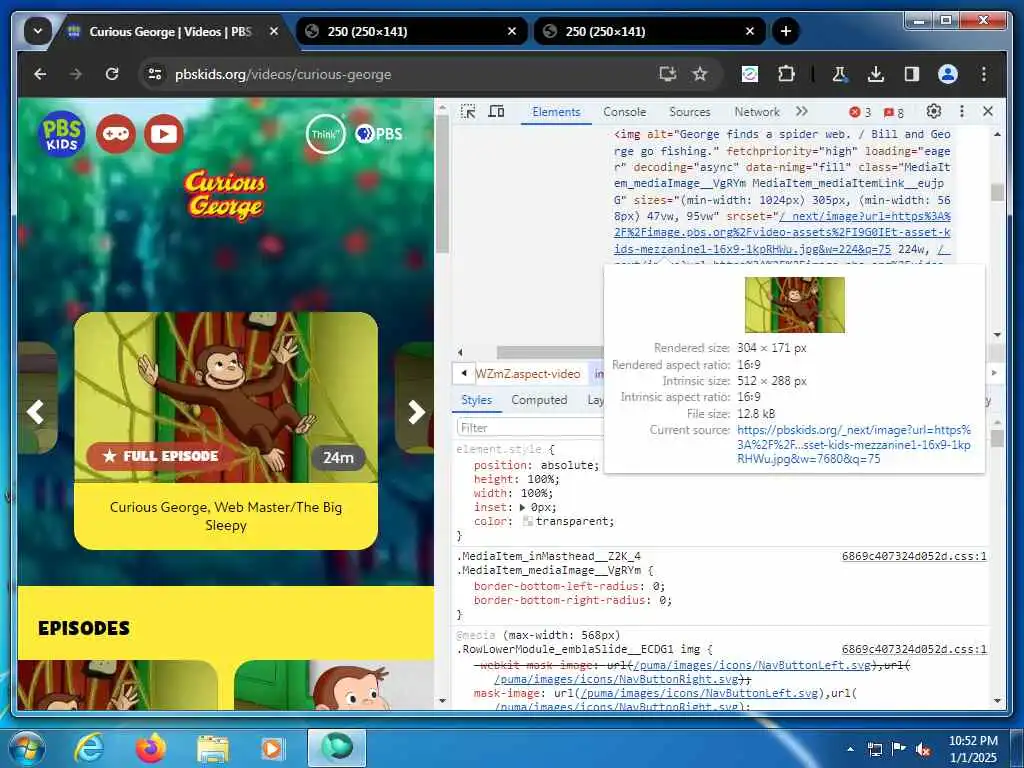Bookmark this page with star icon
The height and width of the screenshot is (768, 1024).
(700, 74)
